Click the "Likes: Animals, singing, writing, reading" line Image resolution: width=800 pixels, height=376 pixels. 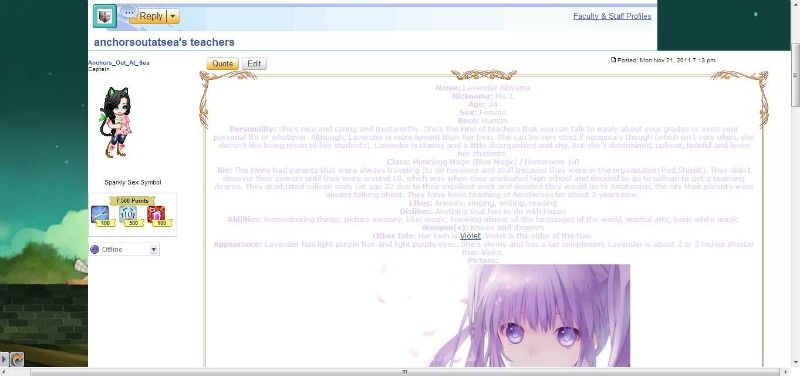pos(483,203)
